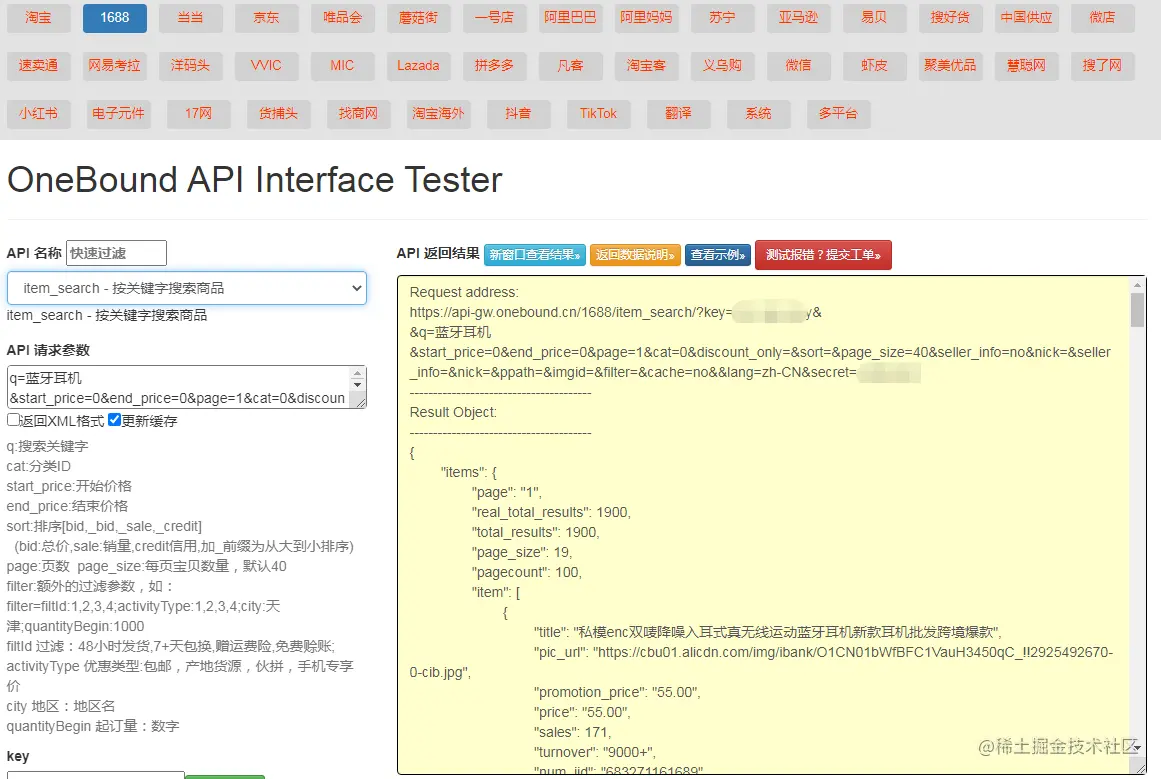The image size is (1161, 779).
Task: Click the "Request address:" text in results
Action: coord(464,292)
